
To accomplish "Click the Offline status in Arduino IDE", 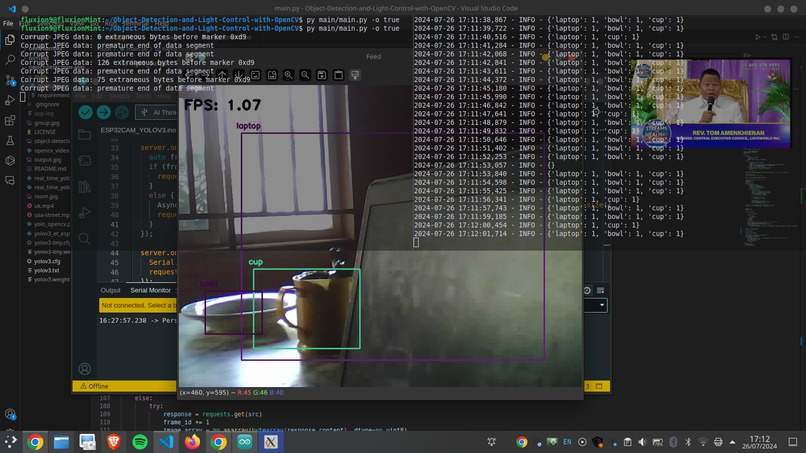I will coord(94,386).
